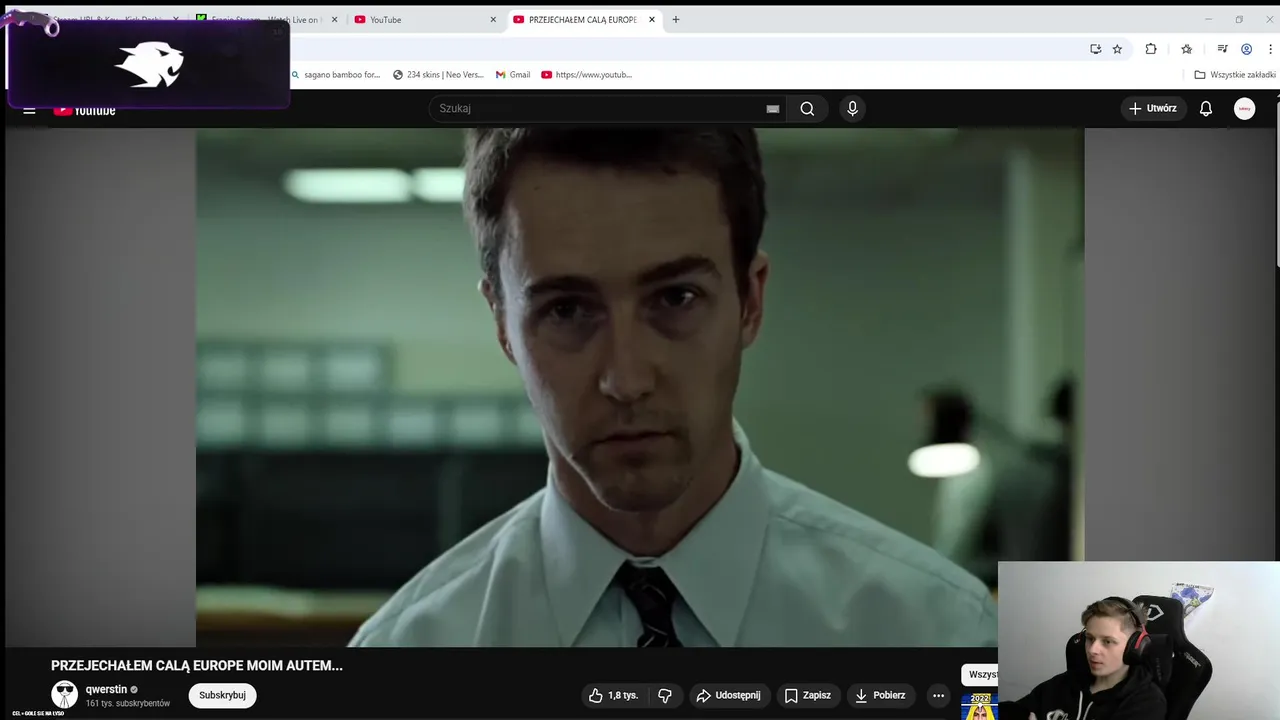Open YouTube notifications bell
Image resolution: width=1280 pixels, height=720 pixels.
pyautogui.click(x=1206, y=109)
